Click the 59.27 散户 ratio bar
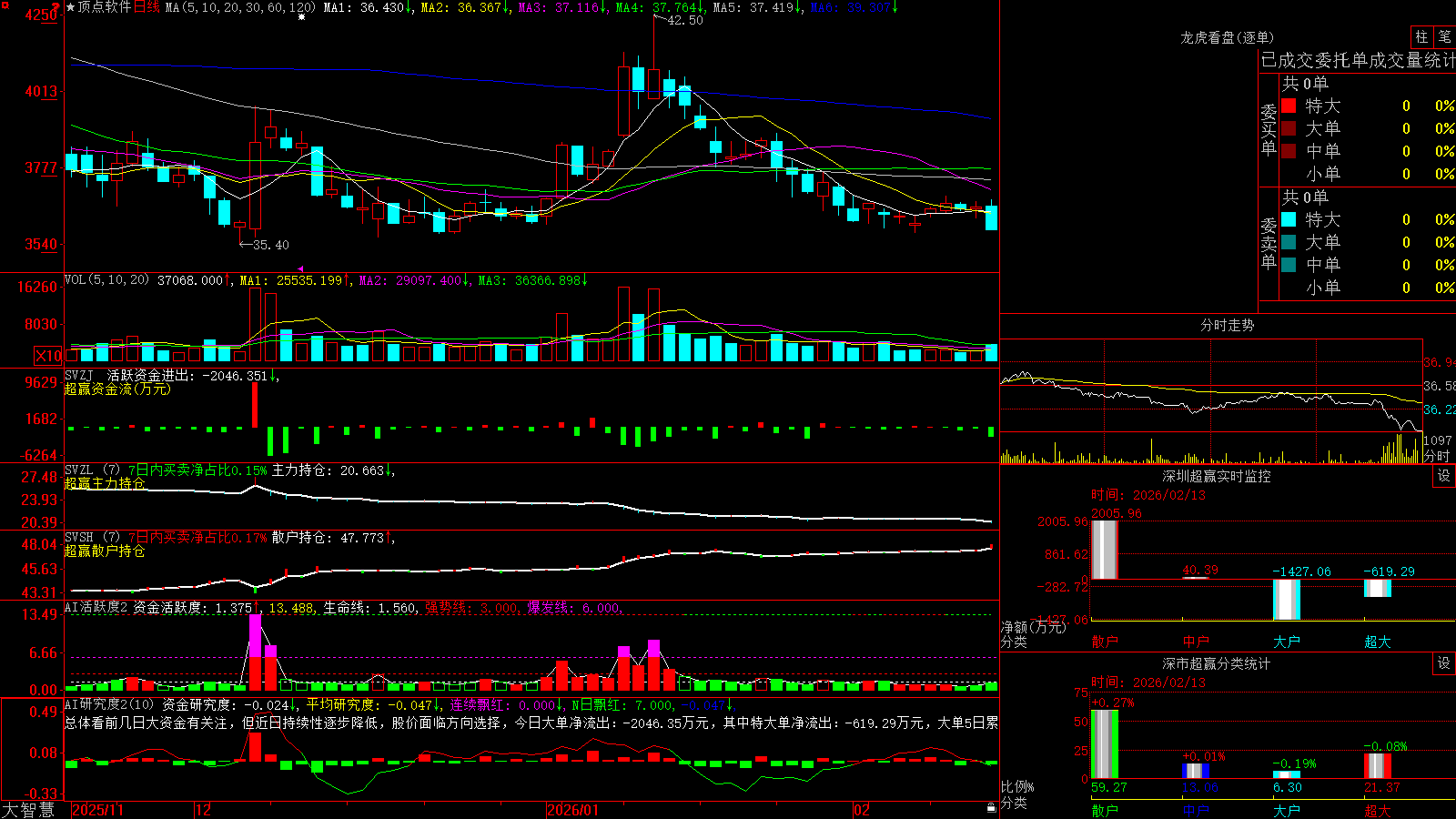Screen dimensions: 1456x819 pos(1105,744)
